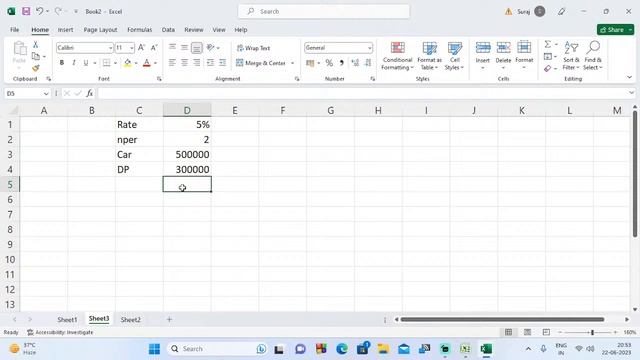Decrease font size with the small A icon
This screenshot has height=360, width=640.
pyautogui.click(x=154, y=48)
